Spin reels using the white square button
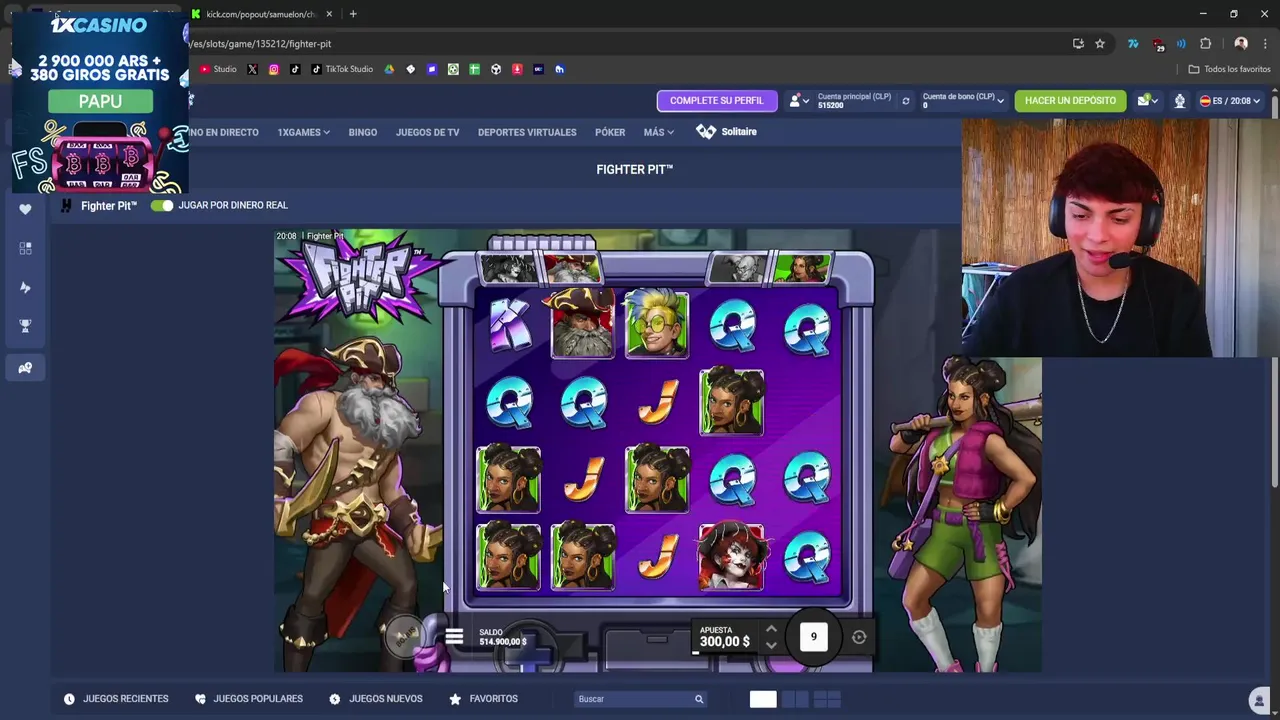Viewport: 1280px width, 720px height. click(x=814, y=637)
